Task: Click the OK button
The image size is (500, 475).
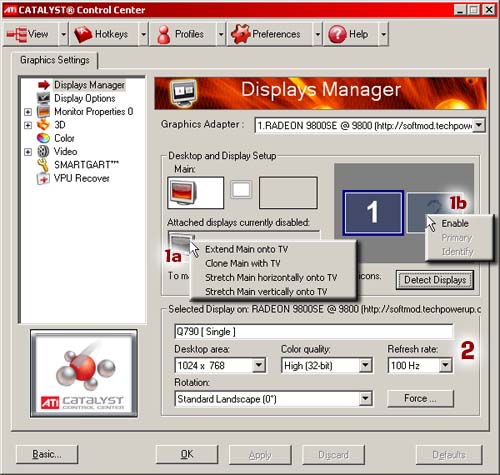Action: pyautogui.click(x=187, y=454)
